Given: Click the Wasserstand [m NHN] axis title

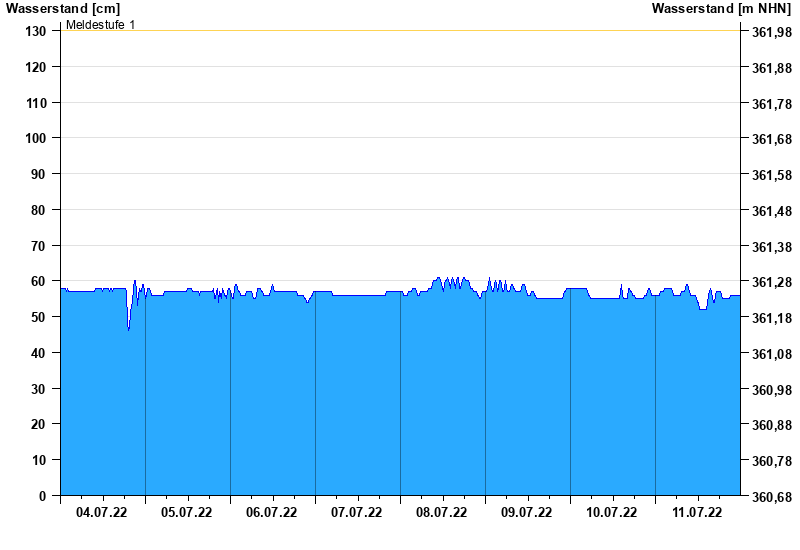Looking at the screenshot, I should tap(721, 8).
